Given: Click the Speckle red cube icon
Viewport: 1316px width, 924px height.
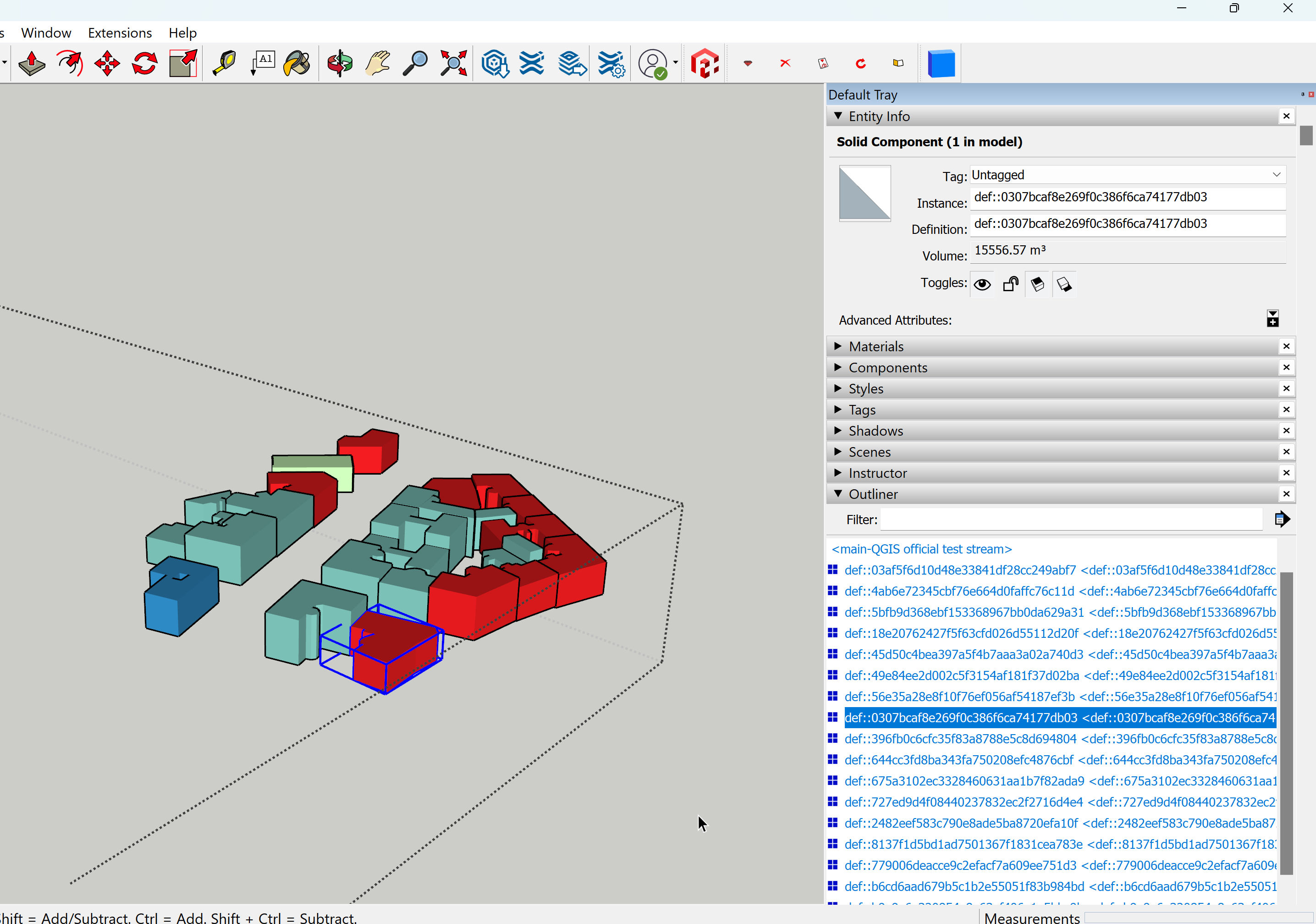Looking at the screenshot, I should pyautogui.click(x=705, y=63).
